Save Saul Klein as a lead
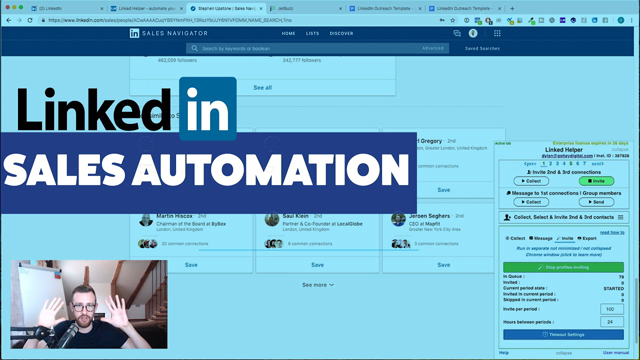The width and height of the screenshot is (640, 360). pyautogui.click(x=318, y=265)
